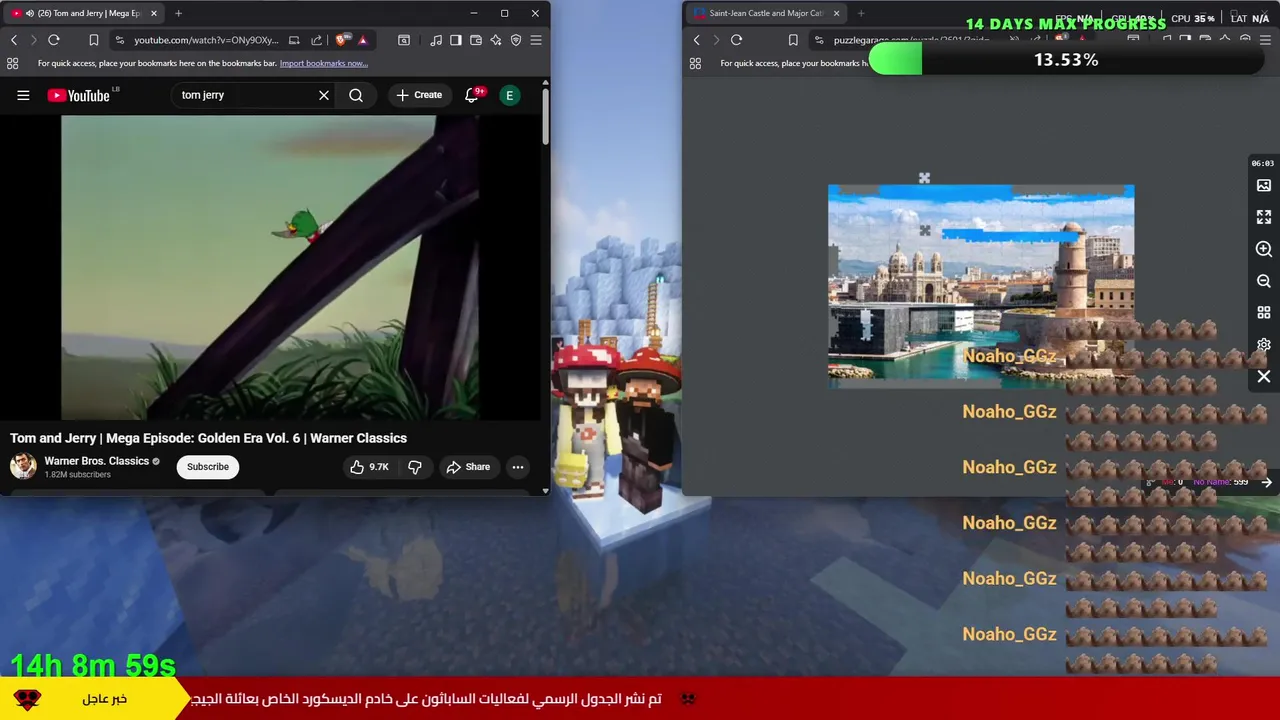Open Leo AI sparkle icon
This screenshot has width=1280, height=720.
pos(496,40)
